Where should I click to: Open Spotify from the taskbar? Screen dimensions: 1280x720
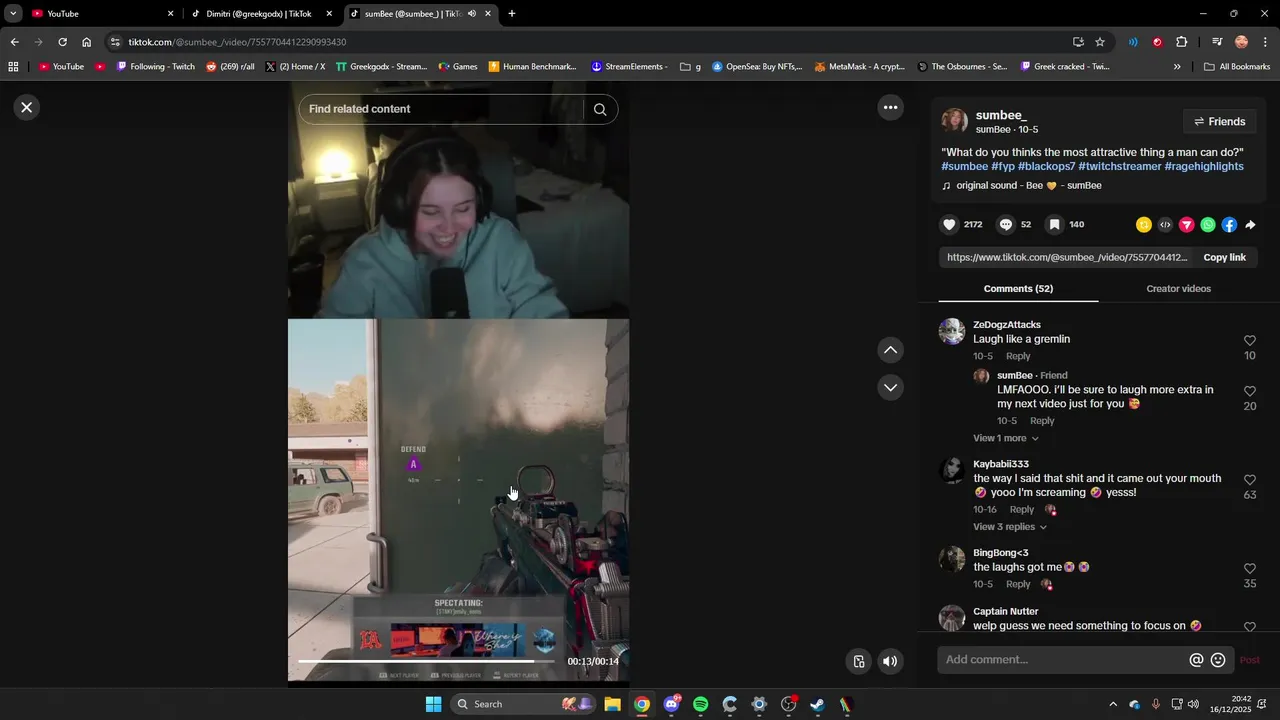pos(700,704)
